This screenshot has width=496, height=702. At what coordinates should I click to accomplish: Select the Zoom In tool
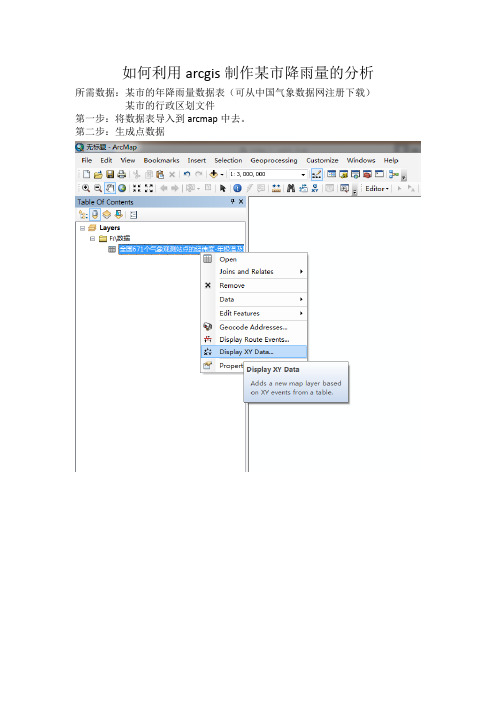(86, 188)
